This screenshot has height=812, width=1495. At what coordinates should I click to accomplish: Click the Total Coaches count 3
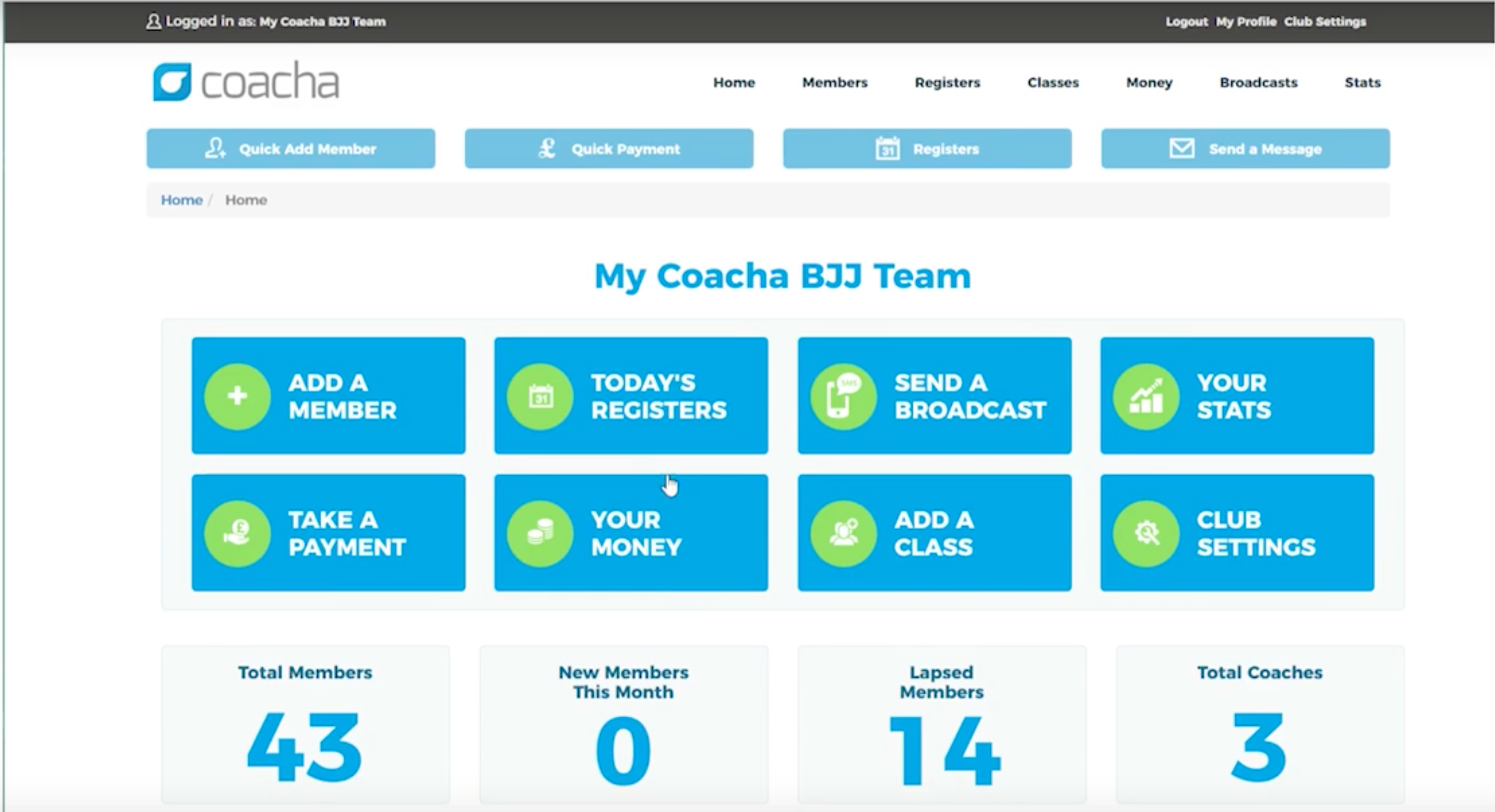(x=1260, y=748)
